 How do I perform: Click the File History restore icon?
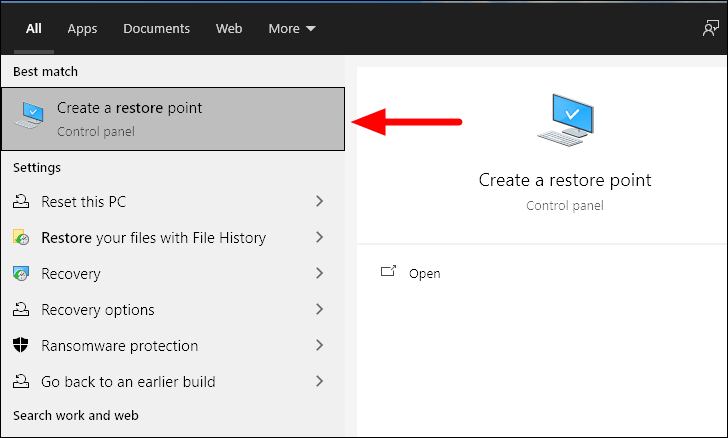pos(21,237)
